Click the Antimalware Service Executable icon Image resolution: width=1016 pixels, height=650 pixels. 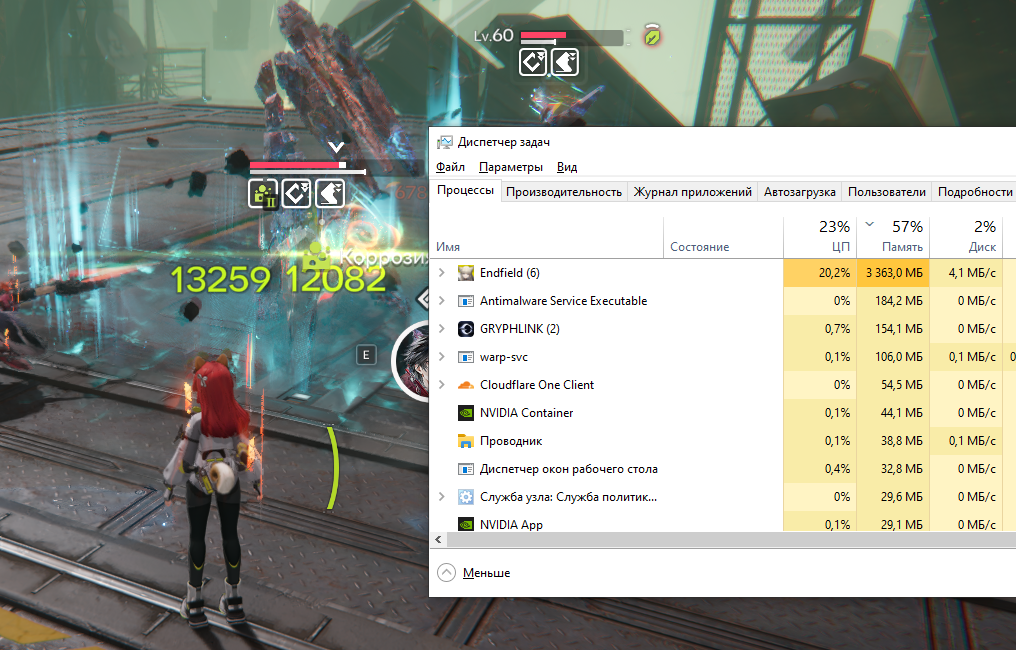(x=465, y=301)
